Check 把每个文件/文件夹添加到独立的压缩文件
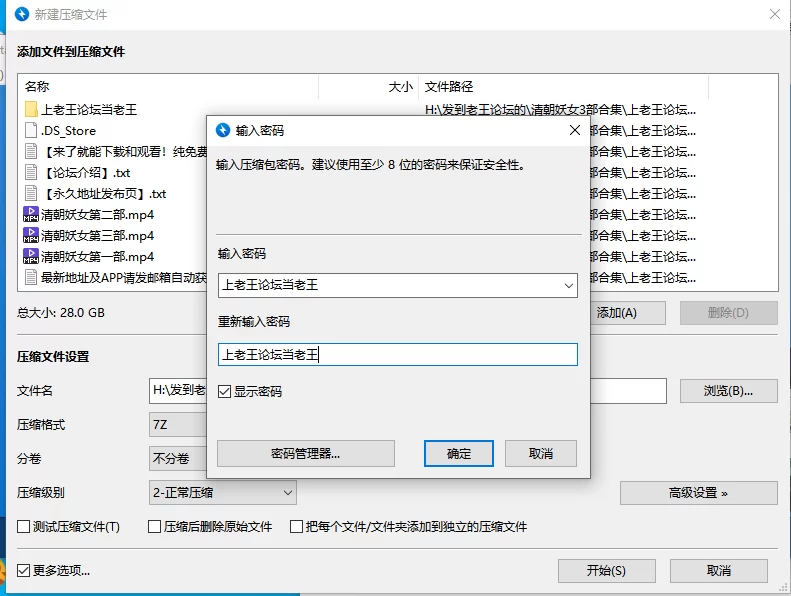Viewport: 791px width, 596px height. [296, 527]
